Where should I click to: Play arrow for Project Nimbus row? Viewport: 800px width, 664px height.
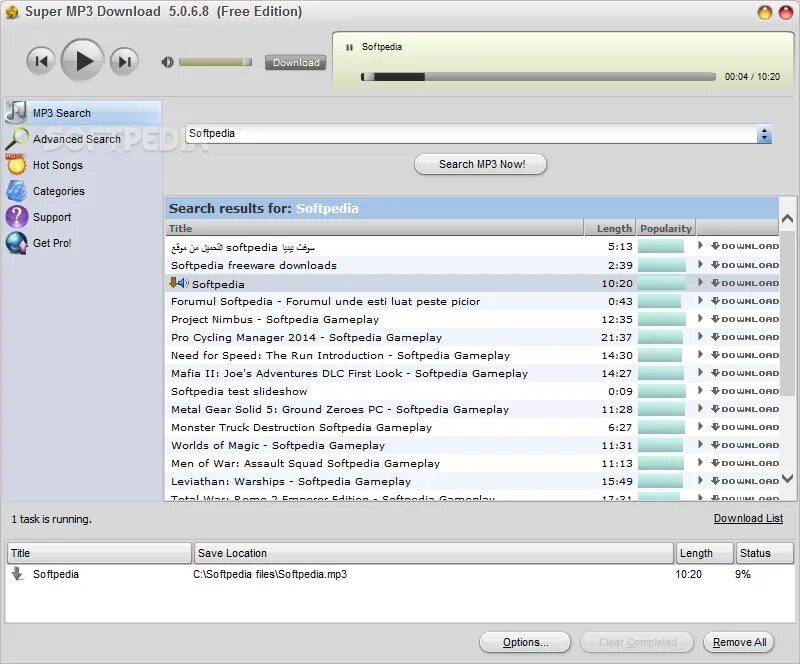701,318
